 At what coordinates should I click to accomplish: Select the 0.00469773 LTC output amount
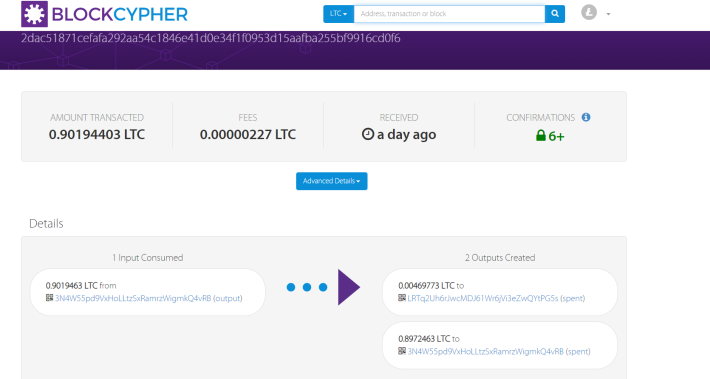pos(426,286)
